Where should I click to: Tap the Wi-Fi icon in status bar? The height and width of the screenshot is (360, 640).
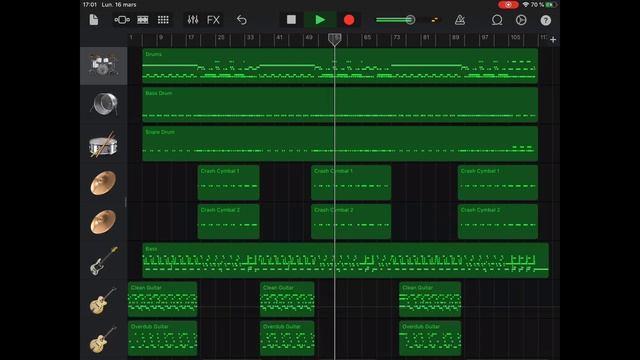point(526,4)
